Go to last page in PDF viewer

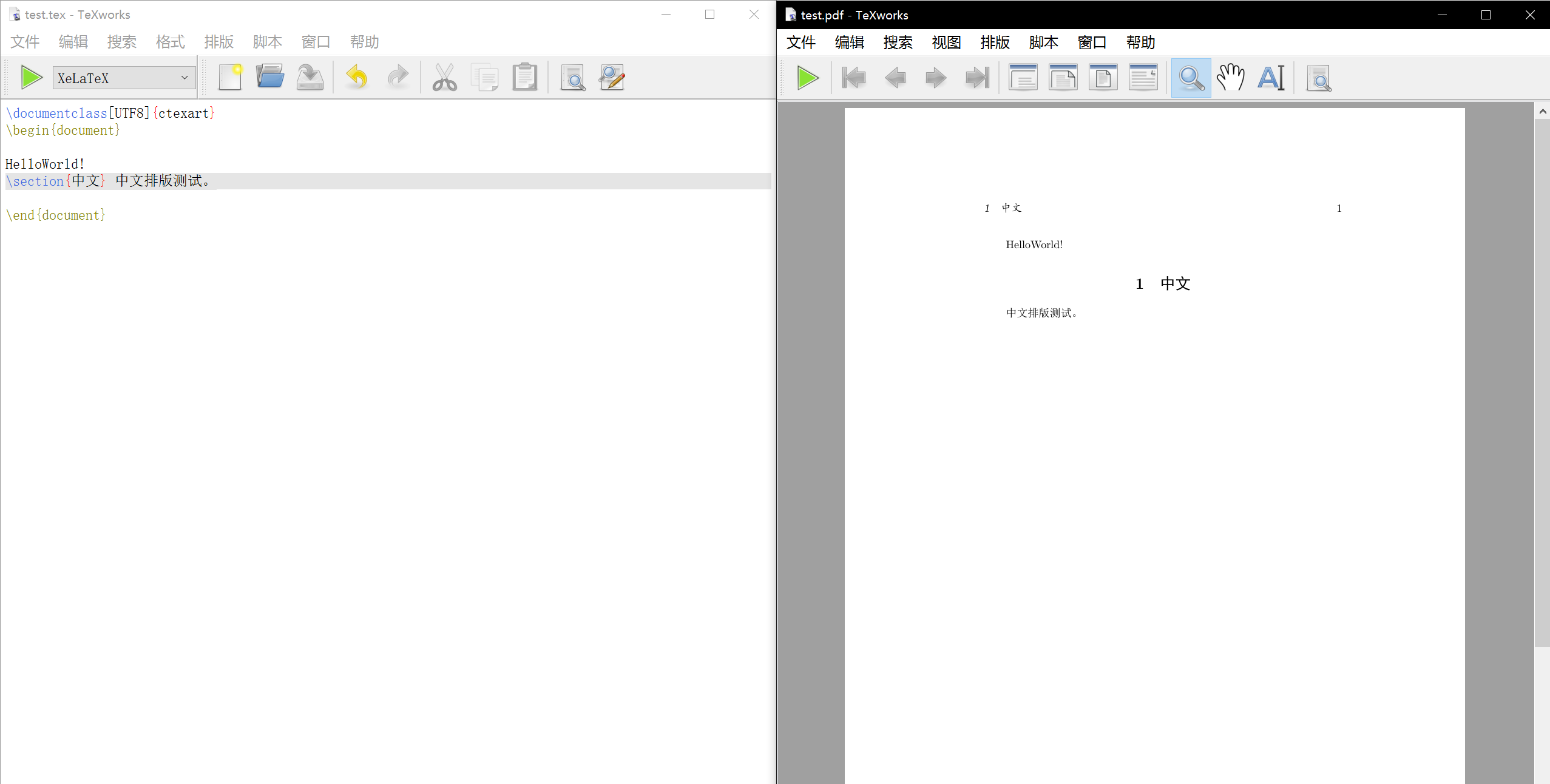(976, 78)
